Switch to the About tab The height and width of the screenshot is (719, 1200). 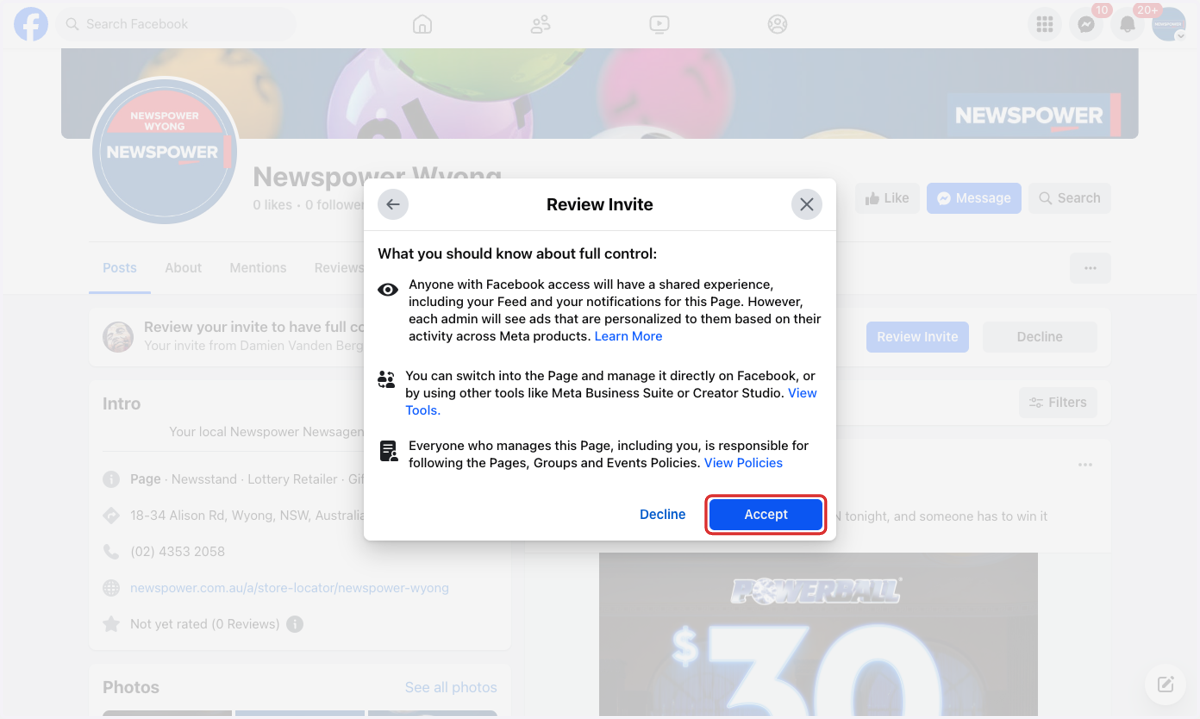[183, 268]
